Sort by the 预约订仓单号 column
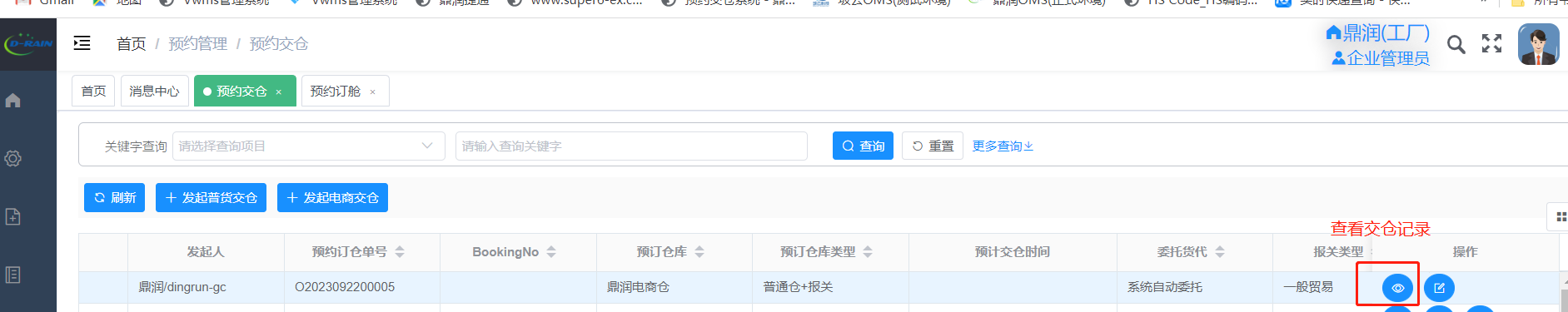The height and width of the screenshot is (312, 1568). (x=400, y=252)
